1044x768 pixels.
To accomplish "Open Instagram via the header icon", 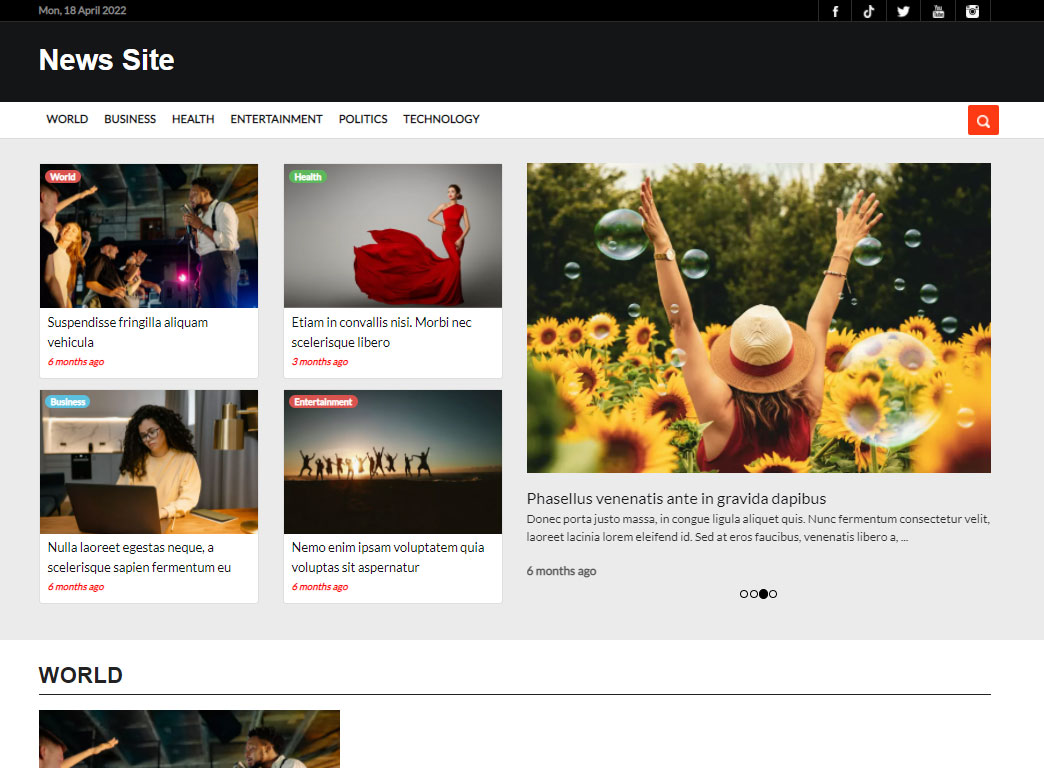I will point(972,11).
